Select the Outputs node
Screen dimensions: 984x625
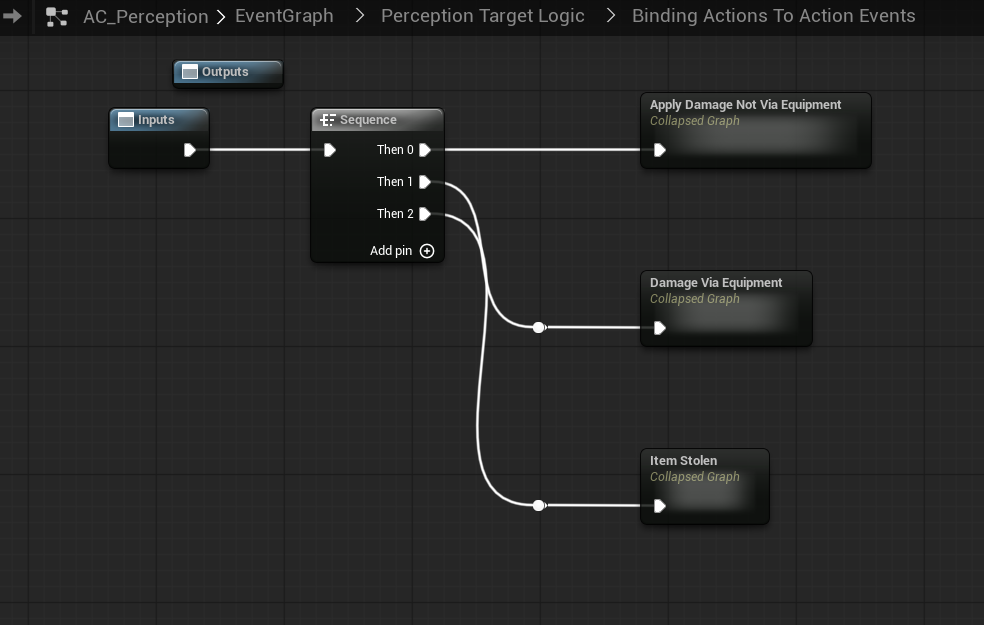227,72
